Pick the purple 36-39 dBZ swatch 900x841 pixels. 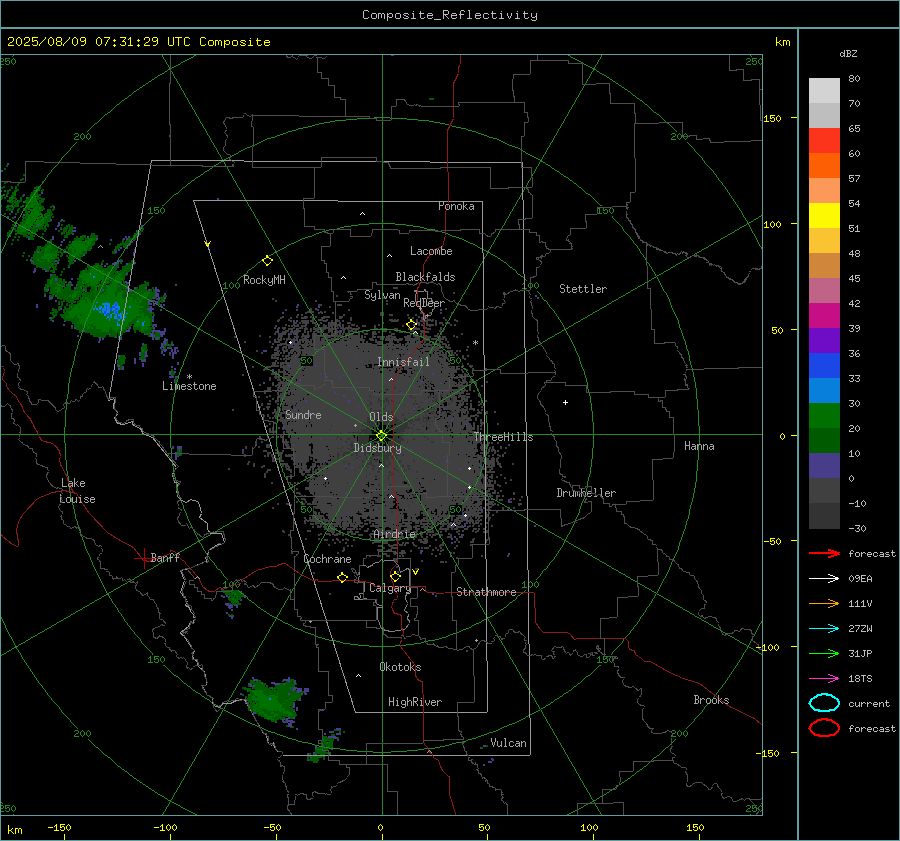coord(824,340)
